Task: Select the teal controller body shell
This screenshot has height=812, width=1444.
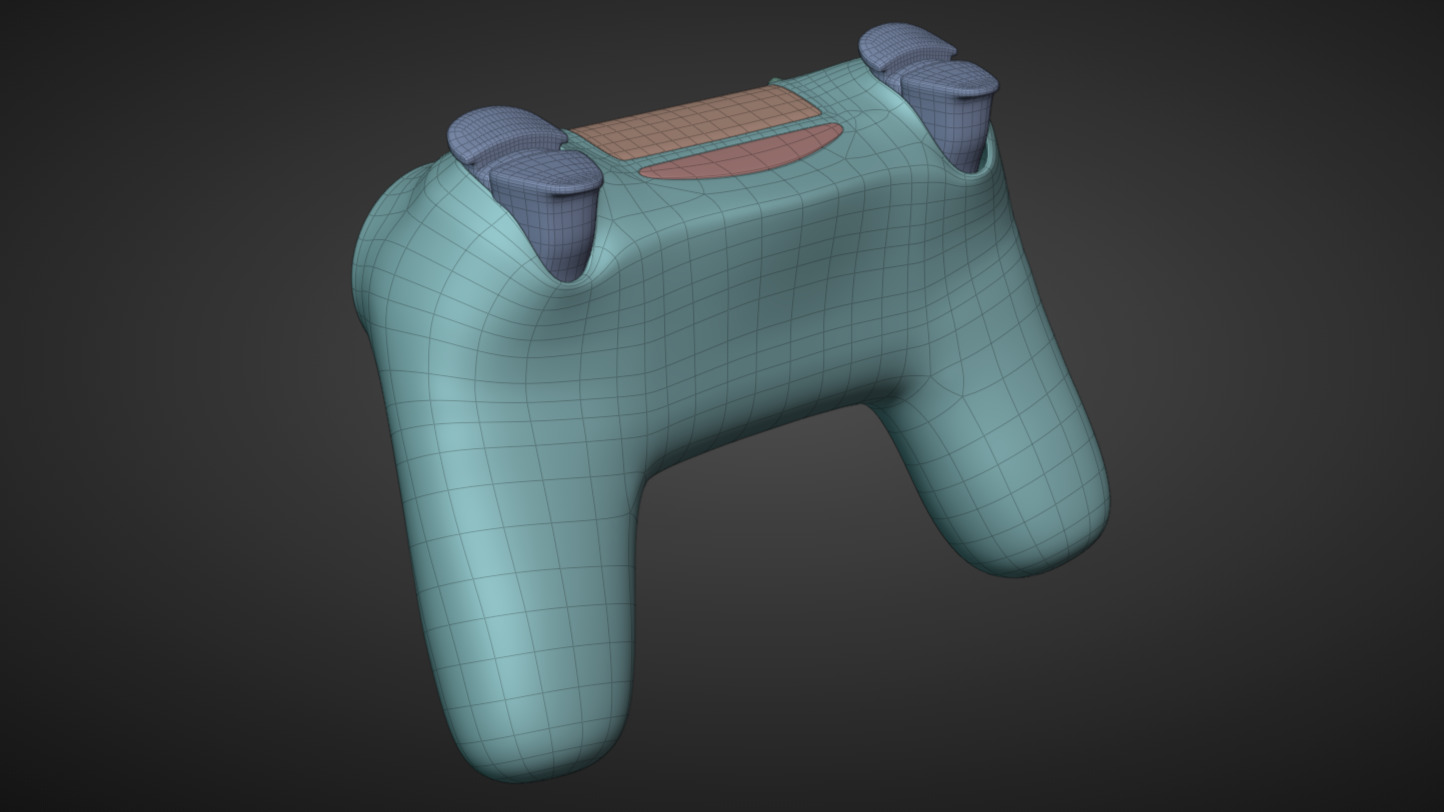Action: pyautogui.click(x=730, y=420)
